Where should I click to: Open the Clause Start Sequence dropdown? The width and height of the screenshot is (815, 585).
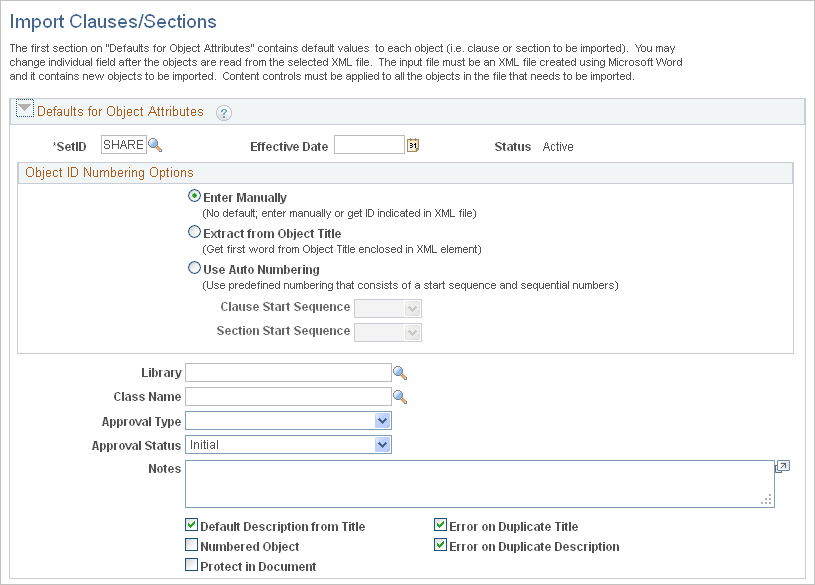point(414,307)
